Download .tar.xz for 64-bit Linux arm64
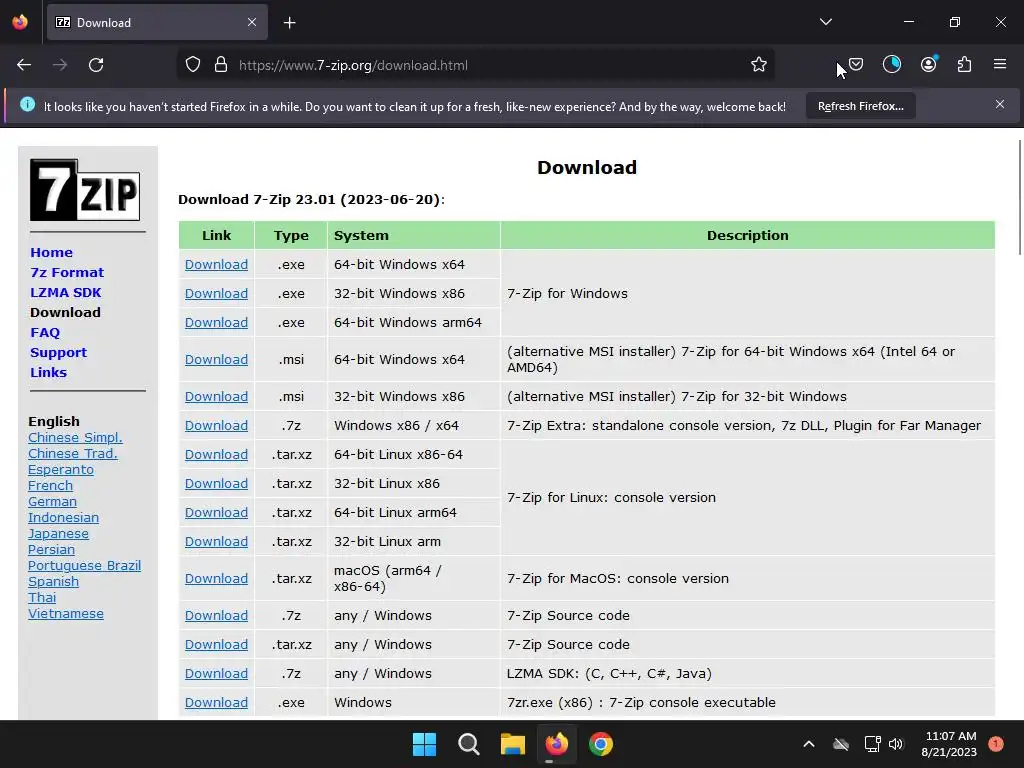This screenshot has height=768, width=1024. (216, 513)
